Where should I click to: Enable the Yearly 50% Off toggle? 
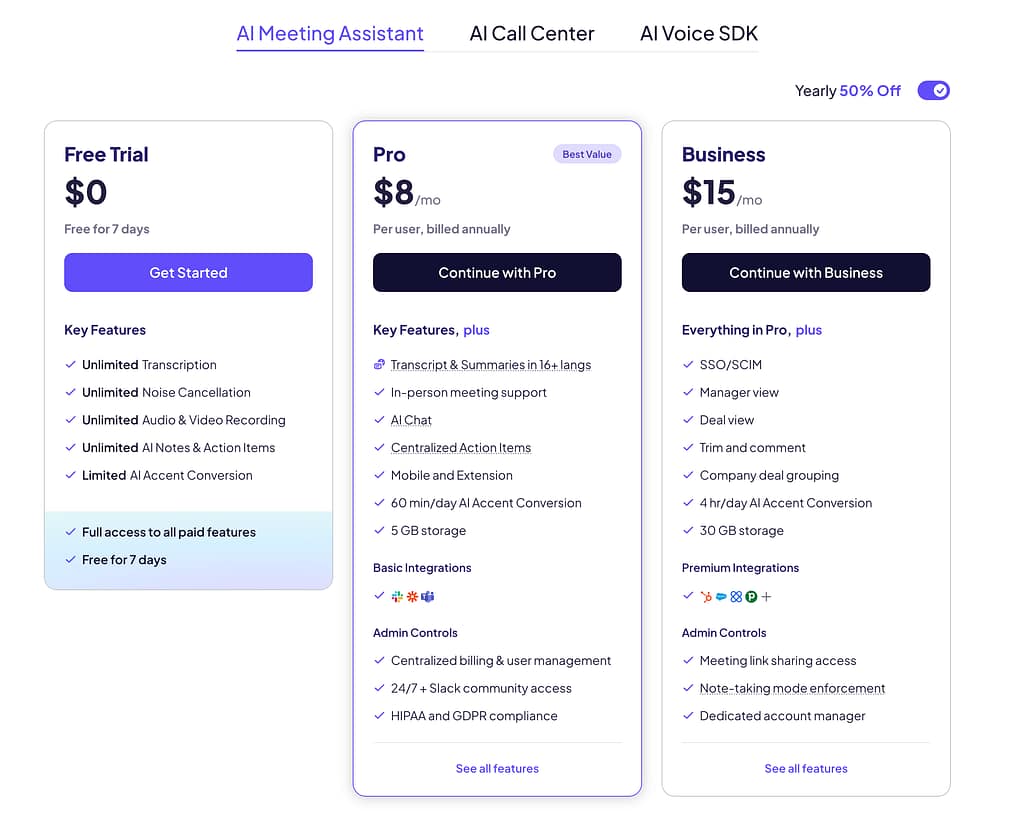pyautogui.click(x=933, y=90)
